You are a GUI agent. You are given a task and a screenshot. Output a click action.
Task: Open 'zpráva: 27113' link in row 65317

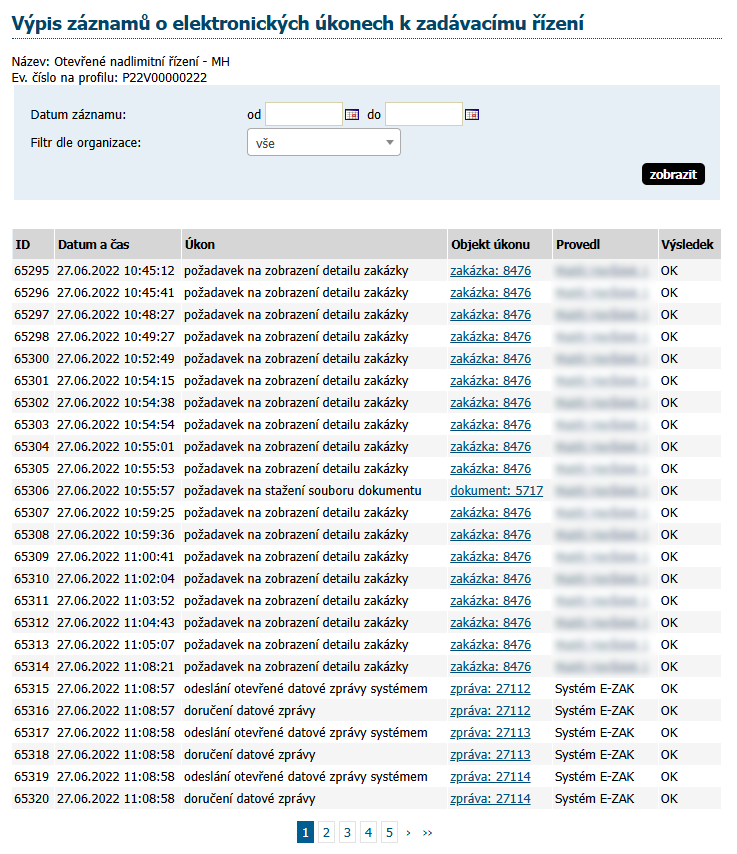[x=490, y=733]
